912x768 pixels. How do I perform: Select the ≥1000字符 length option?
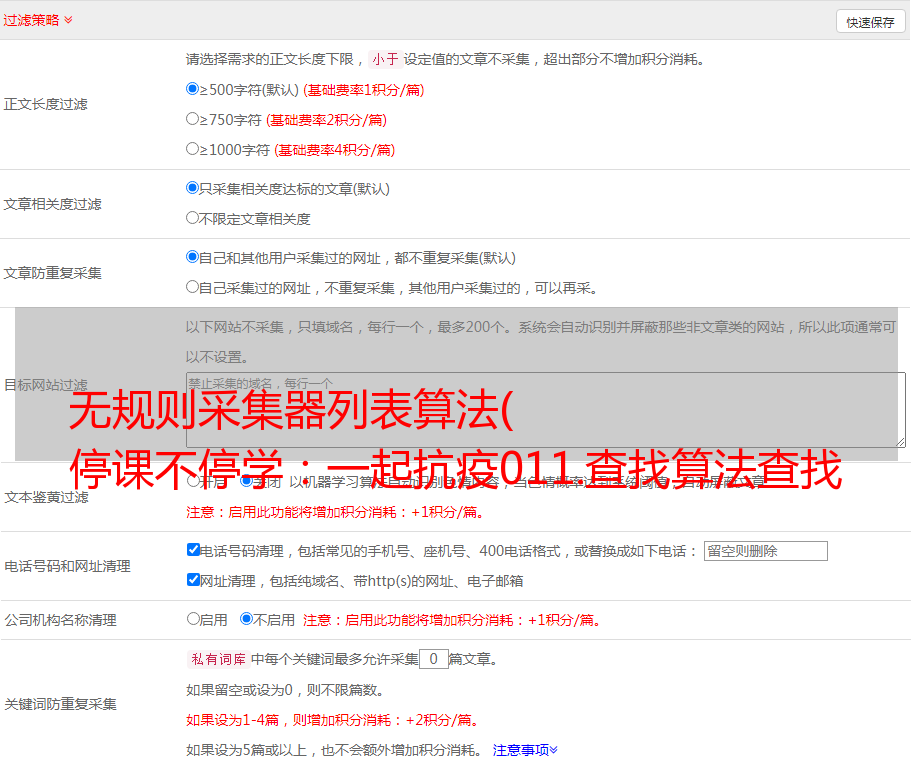193,149
